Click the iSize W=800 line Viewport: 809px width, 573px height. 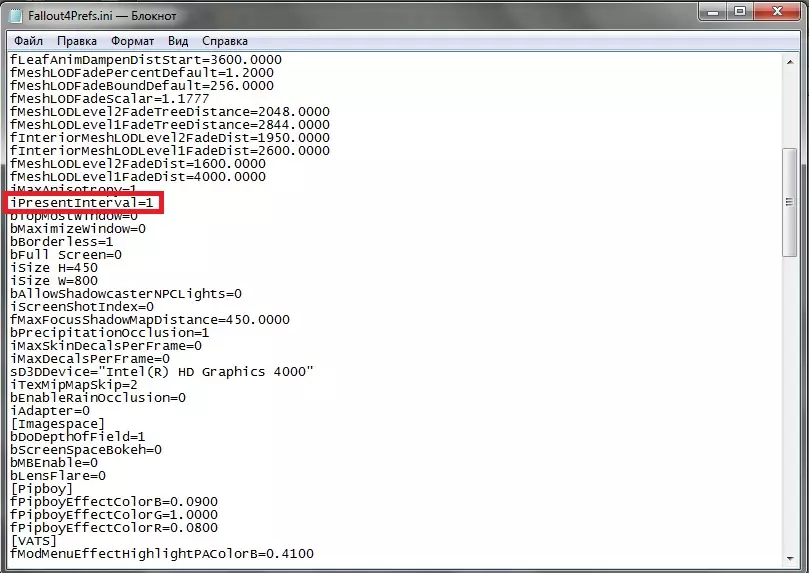click(54, 281)
